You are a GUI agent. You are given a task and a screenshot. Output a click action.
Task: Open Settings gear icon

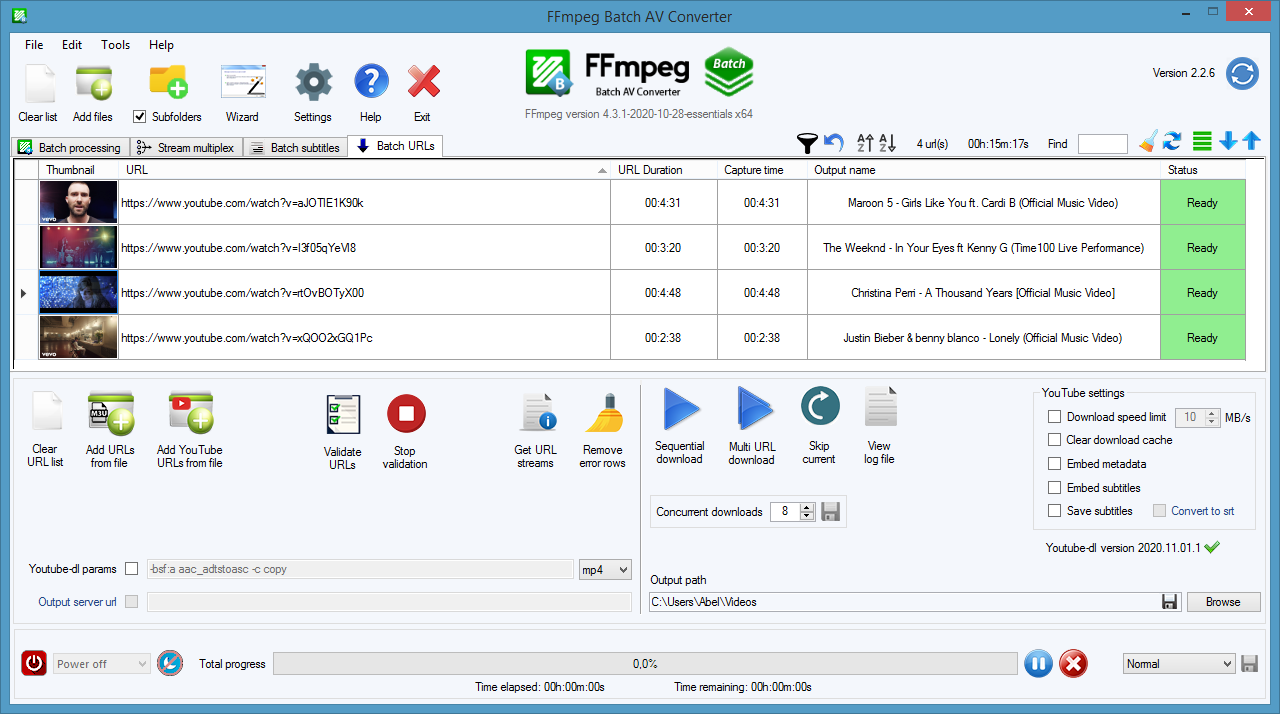[313, 83]
